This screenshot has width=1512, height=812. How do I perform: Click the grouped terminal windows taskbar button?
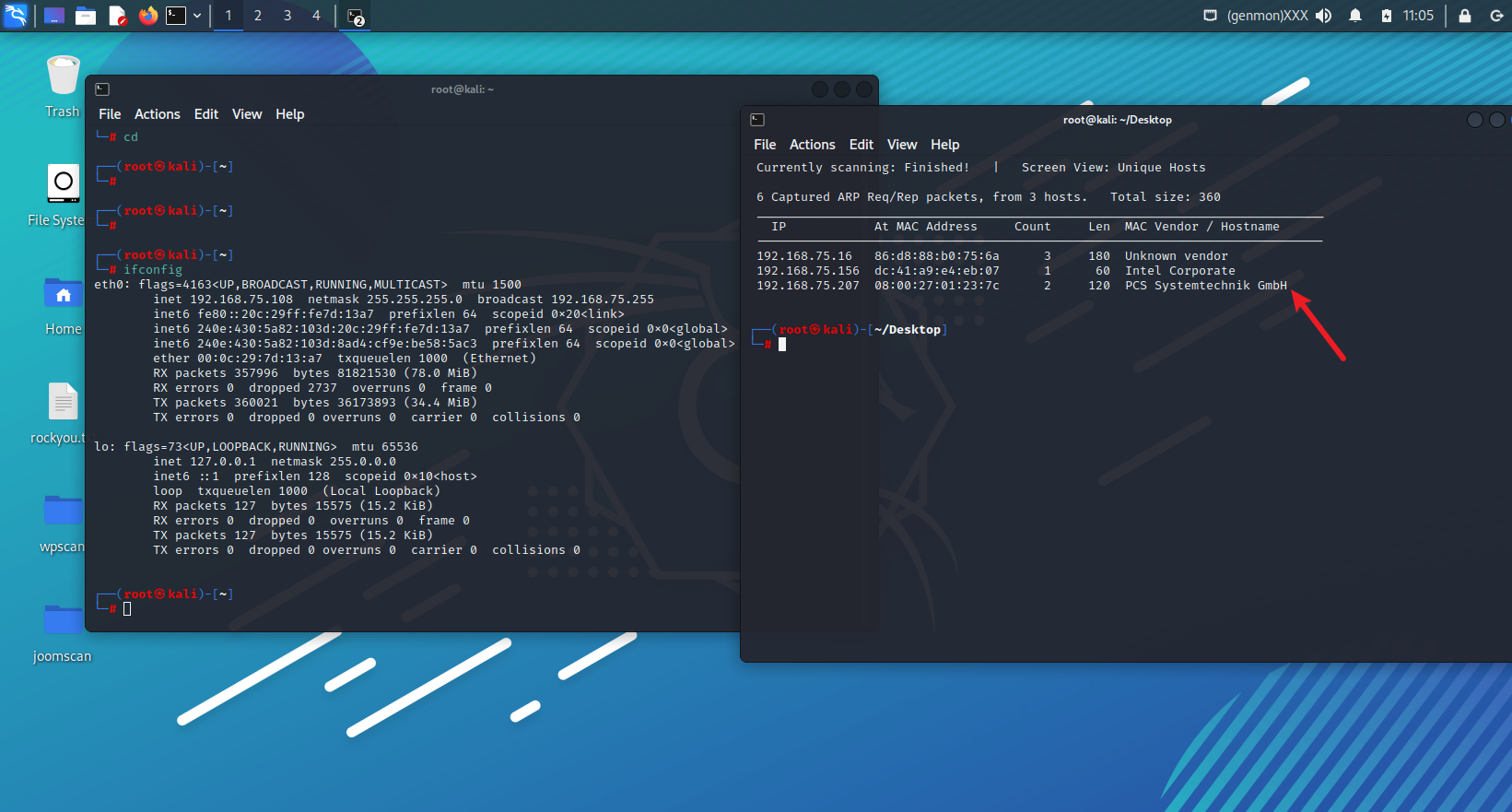pyautogui.click(x=356, y=17)
